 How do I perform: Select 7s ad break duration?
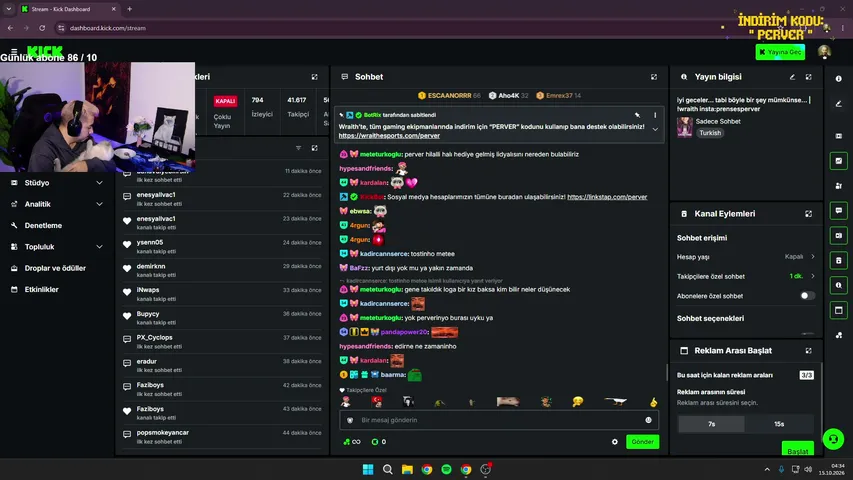point(712,424)
